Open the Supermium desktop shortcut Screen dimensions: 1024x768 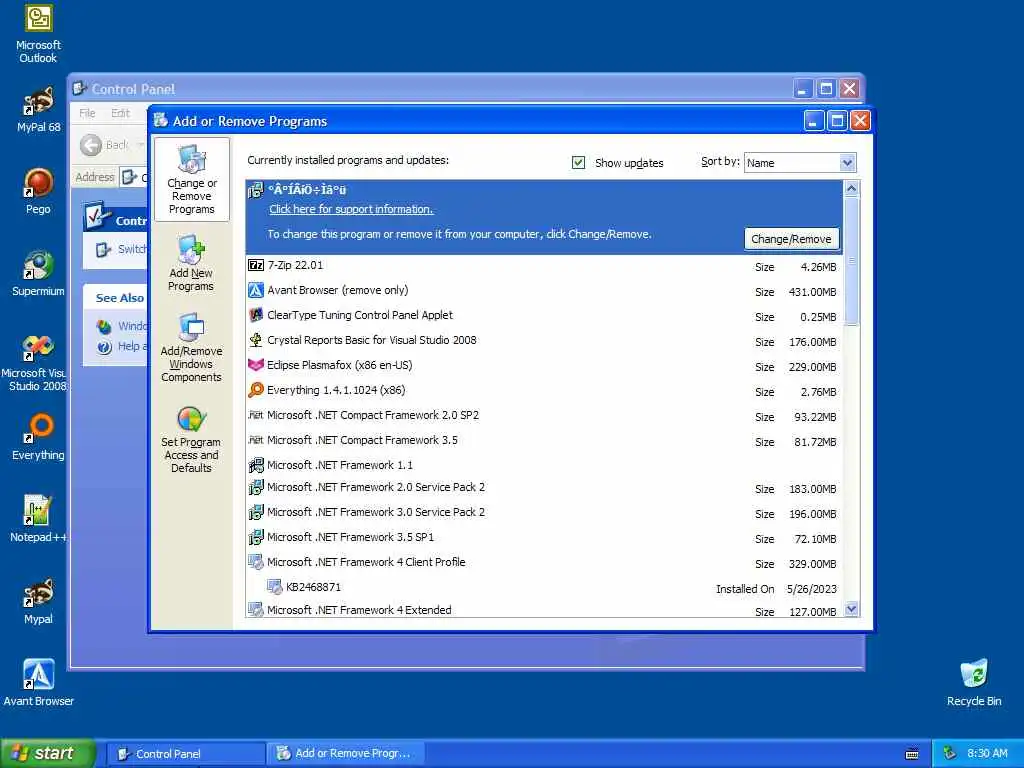(38, 274)
